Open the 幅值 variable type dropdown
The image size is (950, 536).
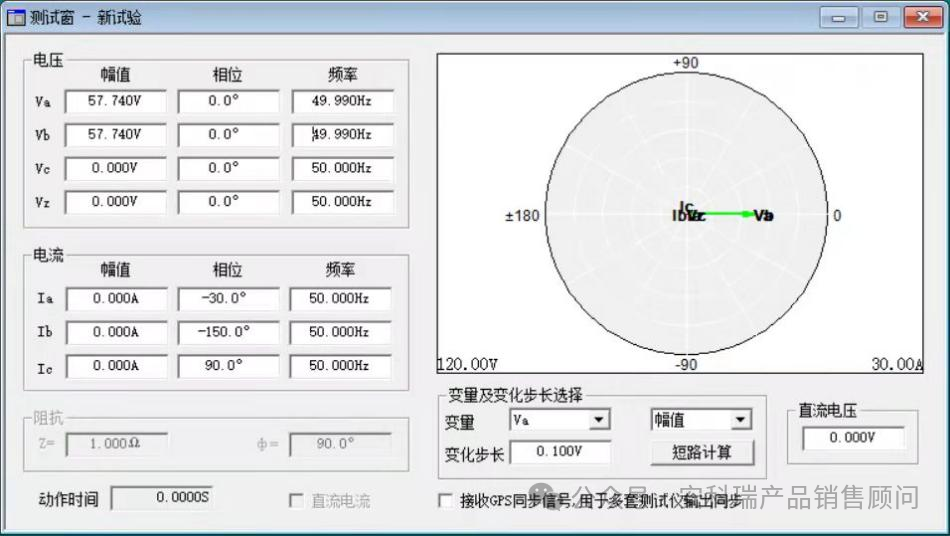coord(702,420)
